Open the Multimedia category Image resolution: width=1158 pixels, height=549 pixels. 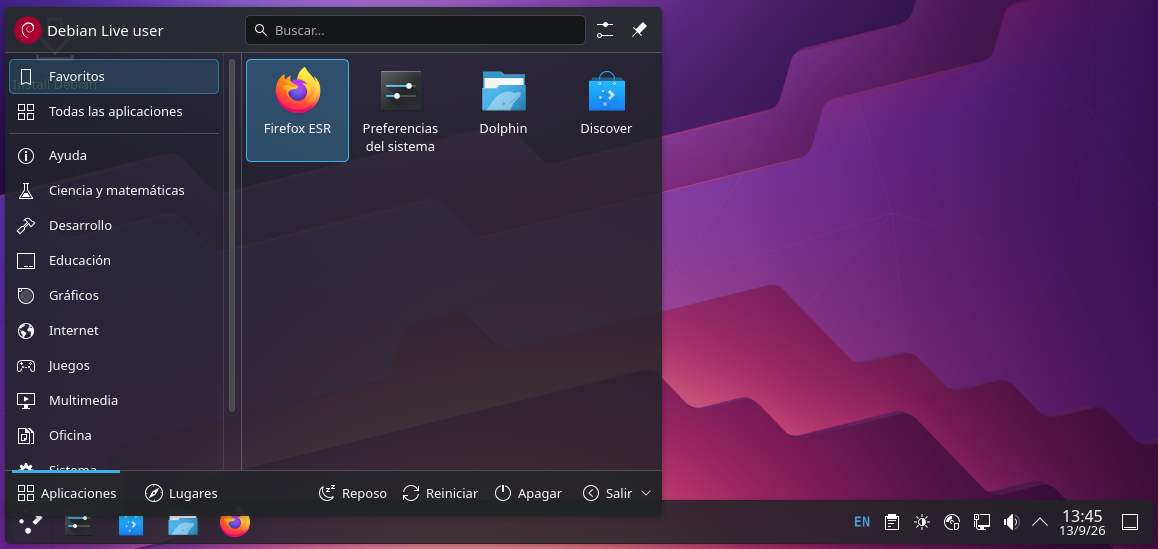click(x=114, y=400)
